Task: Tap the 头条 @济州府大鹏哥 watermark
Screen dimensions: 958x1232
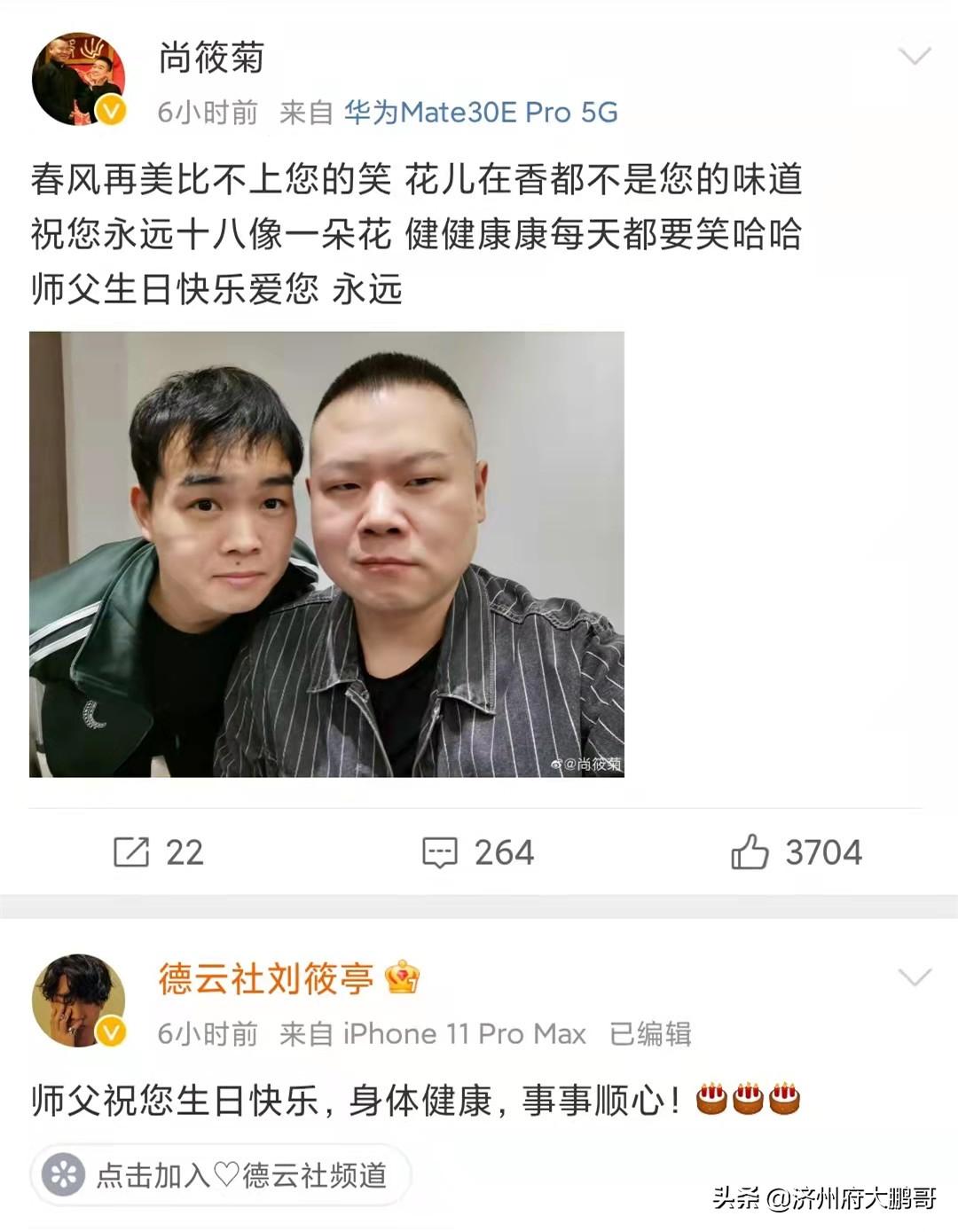Action: click(825, 1198)
